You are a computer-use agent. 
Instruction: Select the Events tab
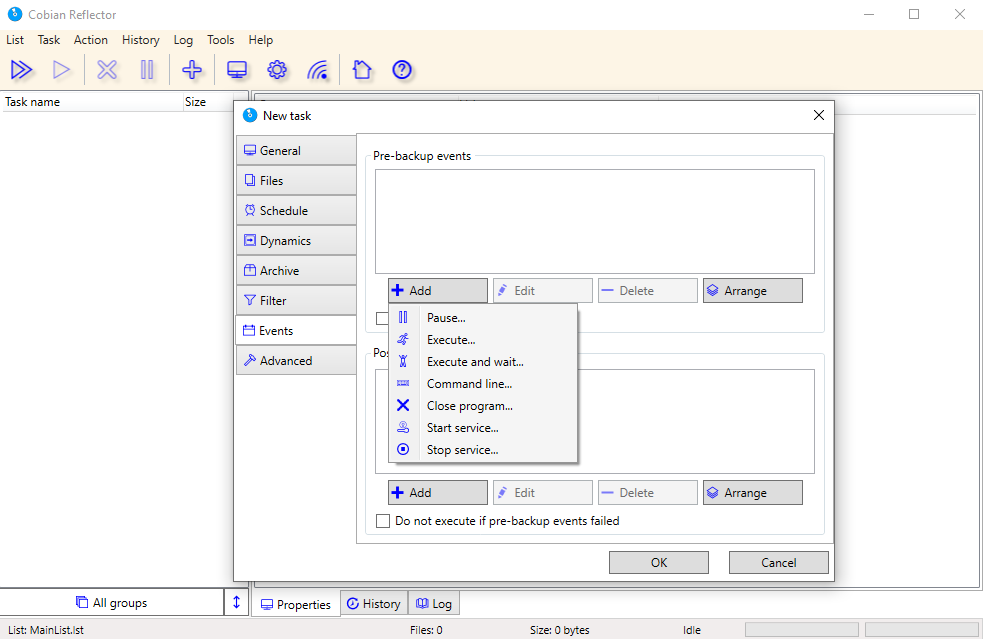297,330
